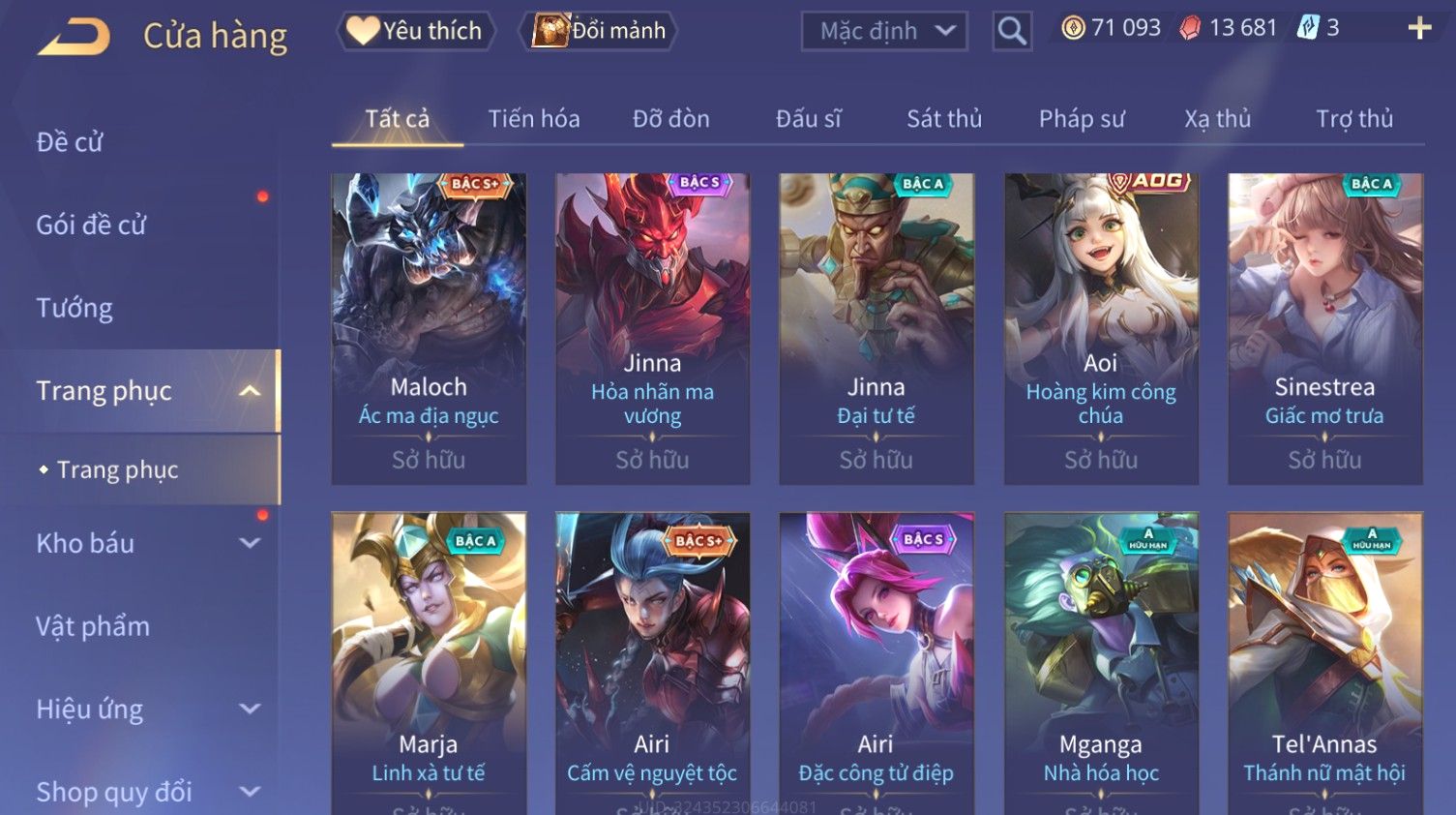
Task: Click the red ruby currency icon
Action: 1190,28
